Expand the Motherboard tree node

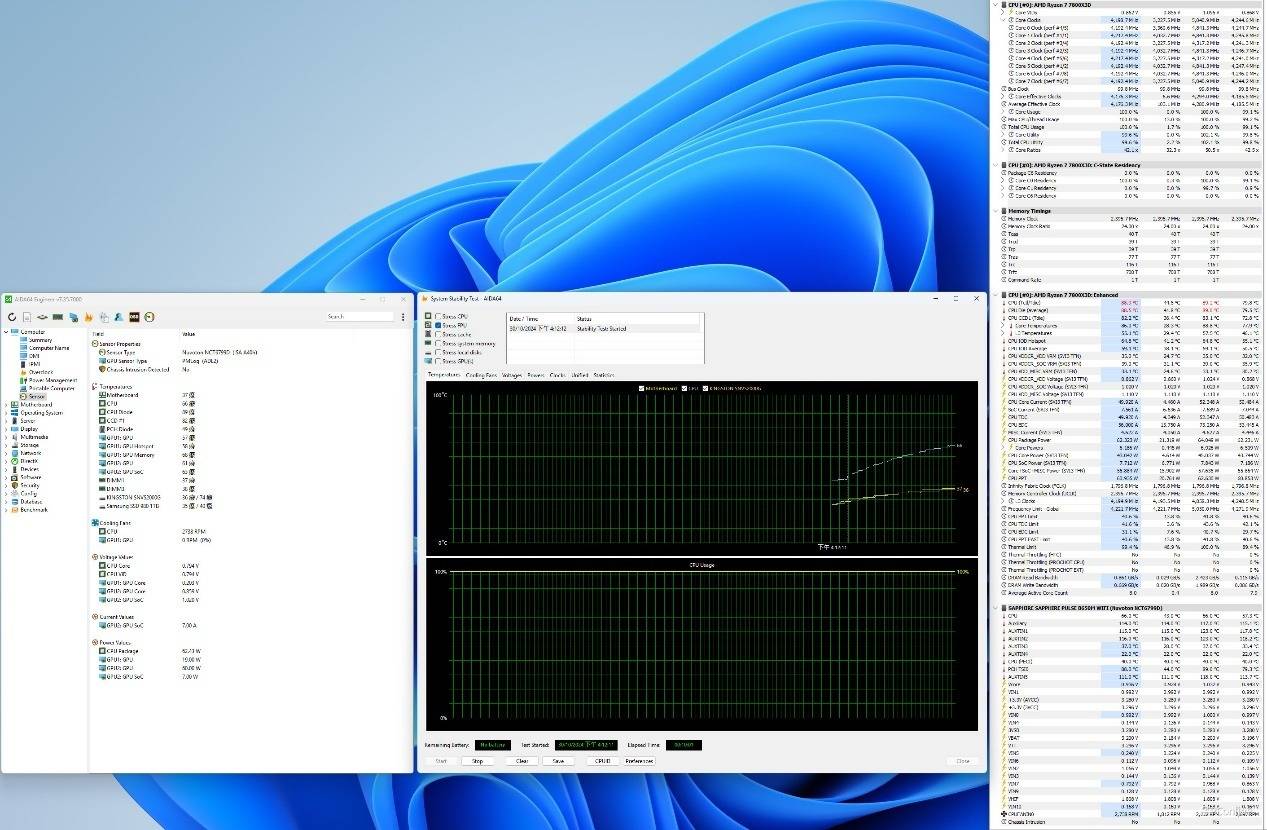[x=6, y=405]
